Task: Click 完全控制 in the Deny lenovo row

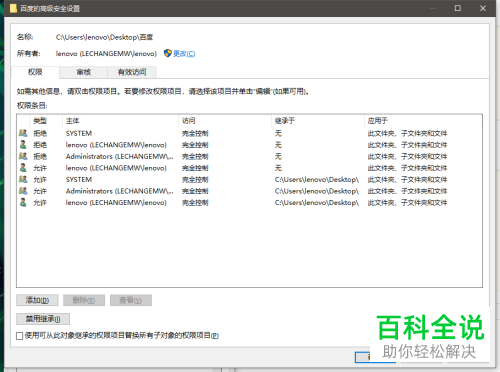Action: 195,145
